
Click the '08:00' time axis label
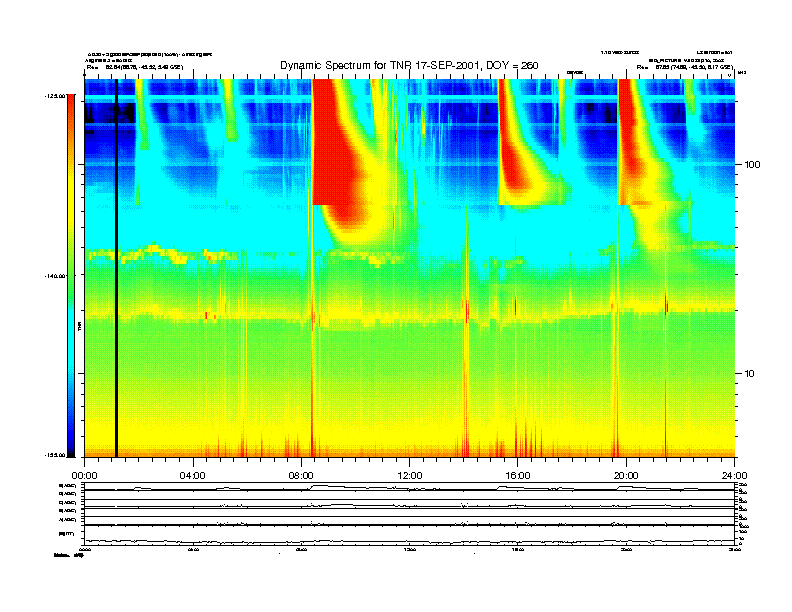coord(301,476)
